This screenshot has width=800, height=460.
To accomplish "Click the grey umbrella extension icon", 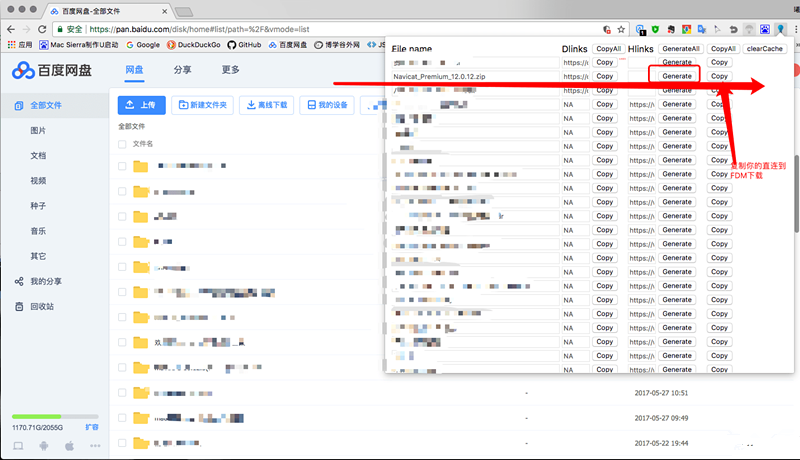I will click(749, 30).
